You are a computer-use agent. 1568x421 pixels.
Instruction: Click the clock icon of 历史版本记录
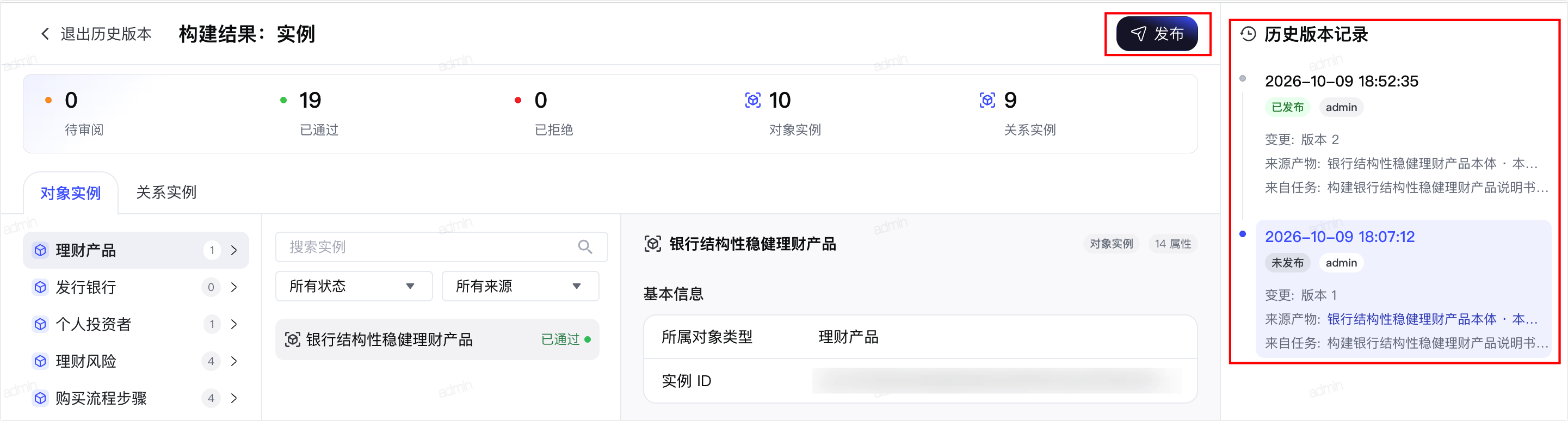click(x=1249, y=34)
